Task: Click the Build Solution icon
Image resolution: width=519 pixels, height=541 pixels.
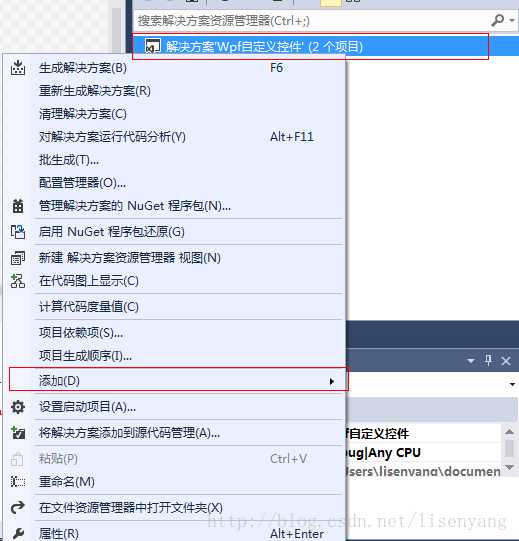Action: pyautogui.click(x=18, y=68)
